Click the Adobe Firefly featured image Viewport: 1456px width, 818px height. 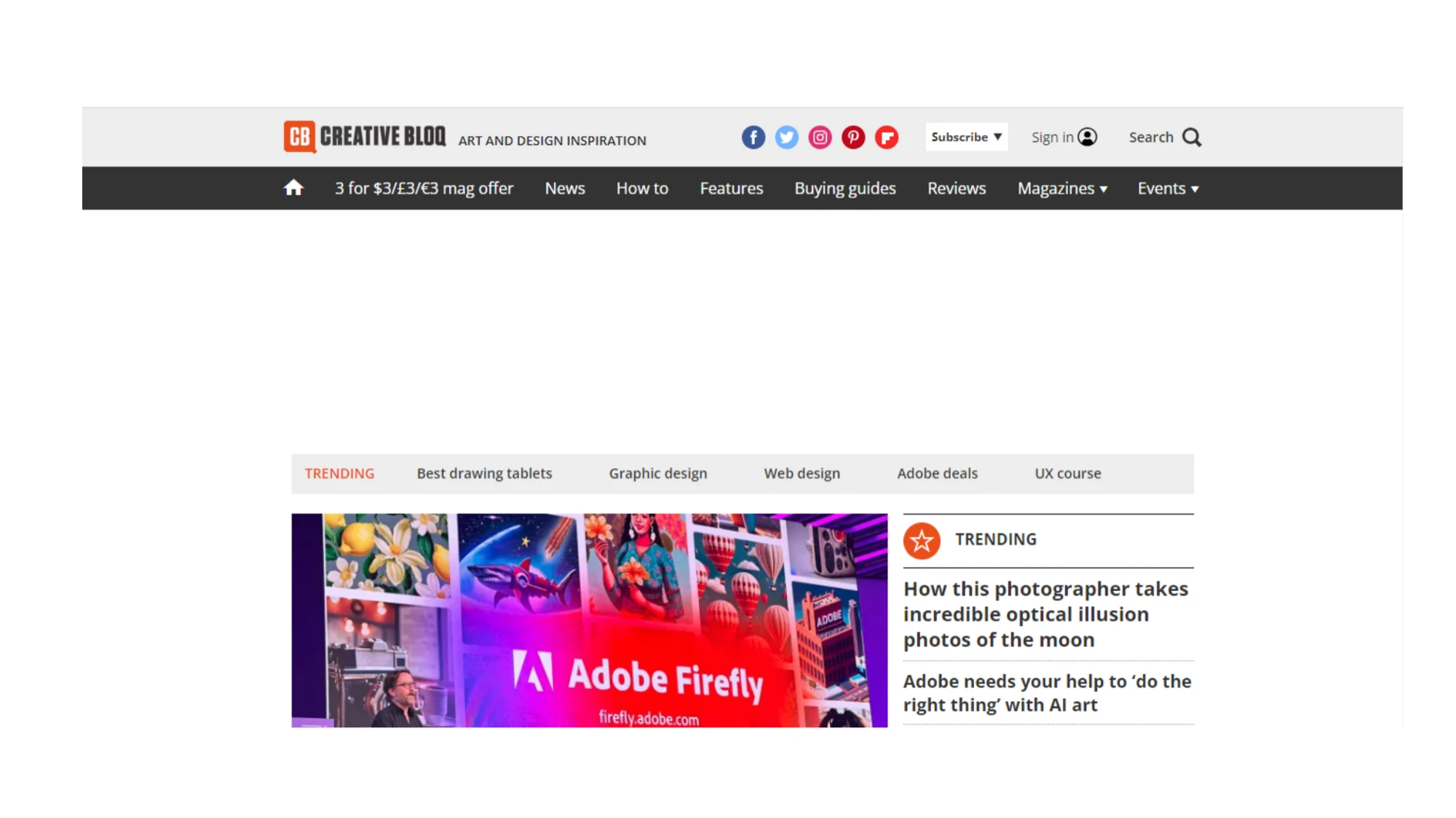[589, 620]
